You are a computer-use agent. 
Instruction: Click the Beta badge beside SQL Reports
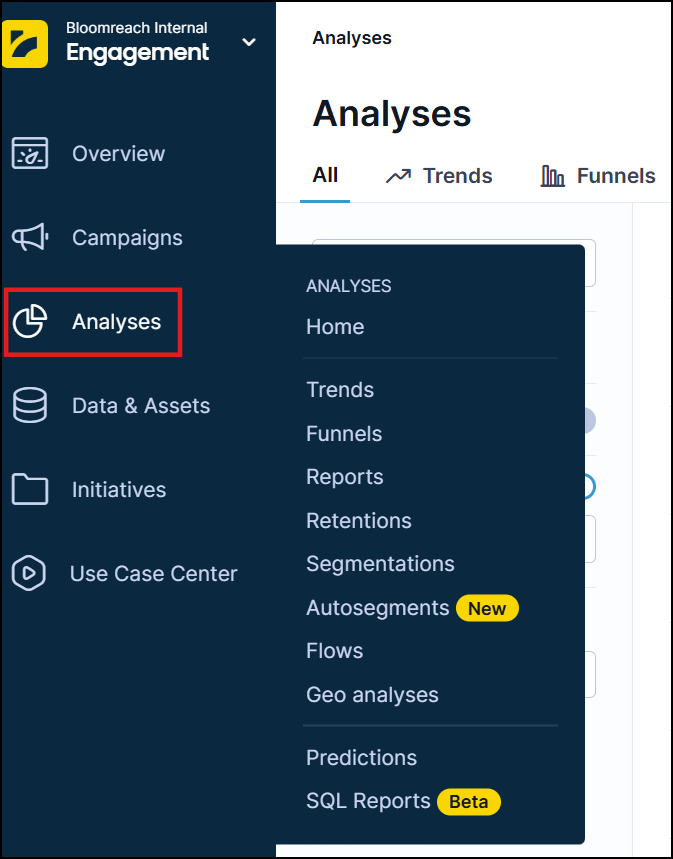(x=469, y=802)
